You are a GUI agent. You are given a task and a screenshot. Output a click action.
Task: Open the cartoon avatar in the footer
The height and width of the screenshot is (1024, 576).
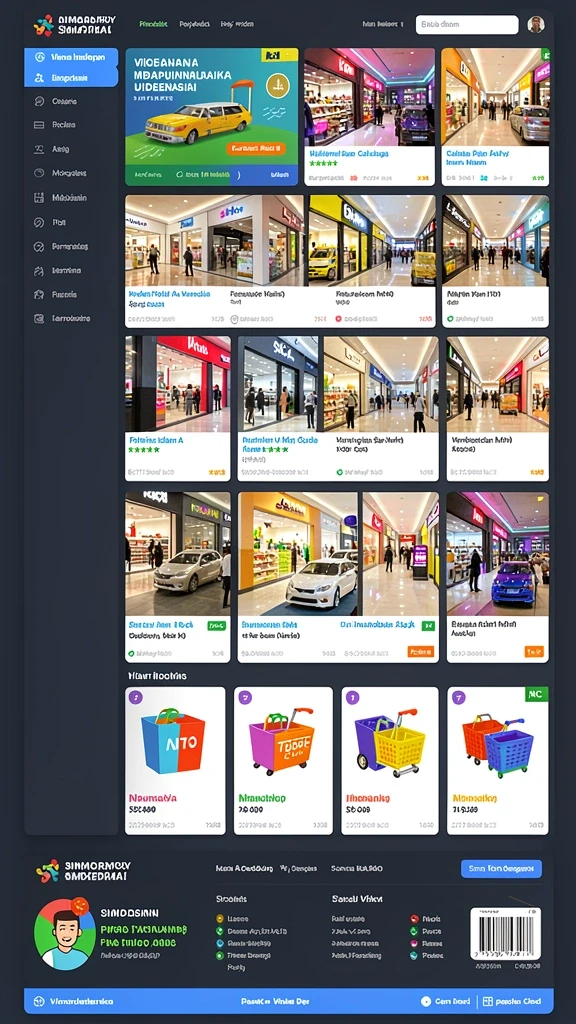click(65, 935)
